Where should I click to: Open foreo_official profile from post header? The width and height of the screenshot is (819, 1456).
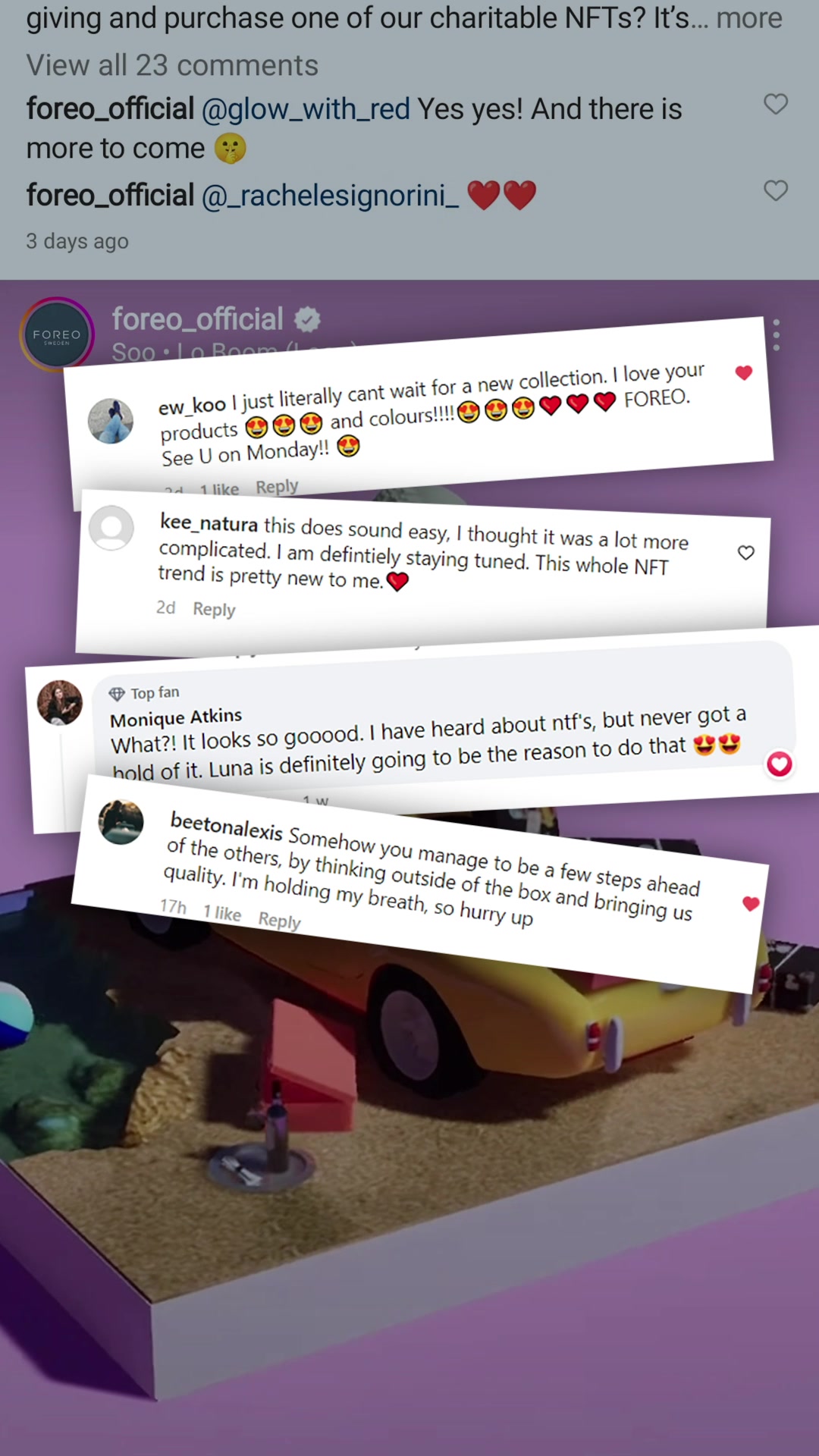click(198, 319)
